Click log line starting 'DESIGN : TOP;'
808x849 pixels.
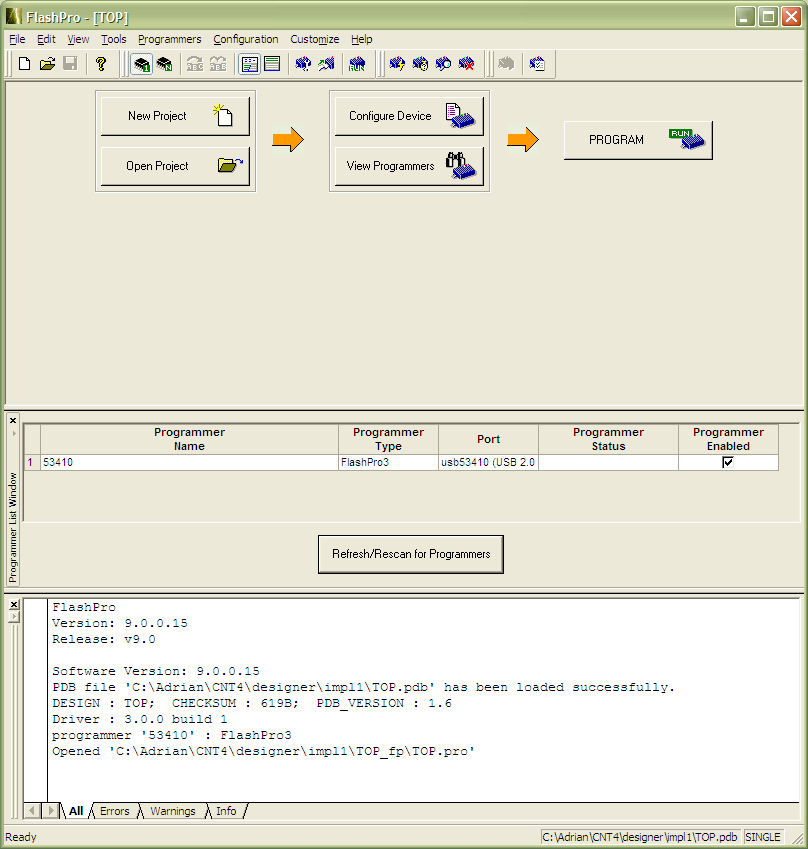[x=252, y=703]
